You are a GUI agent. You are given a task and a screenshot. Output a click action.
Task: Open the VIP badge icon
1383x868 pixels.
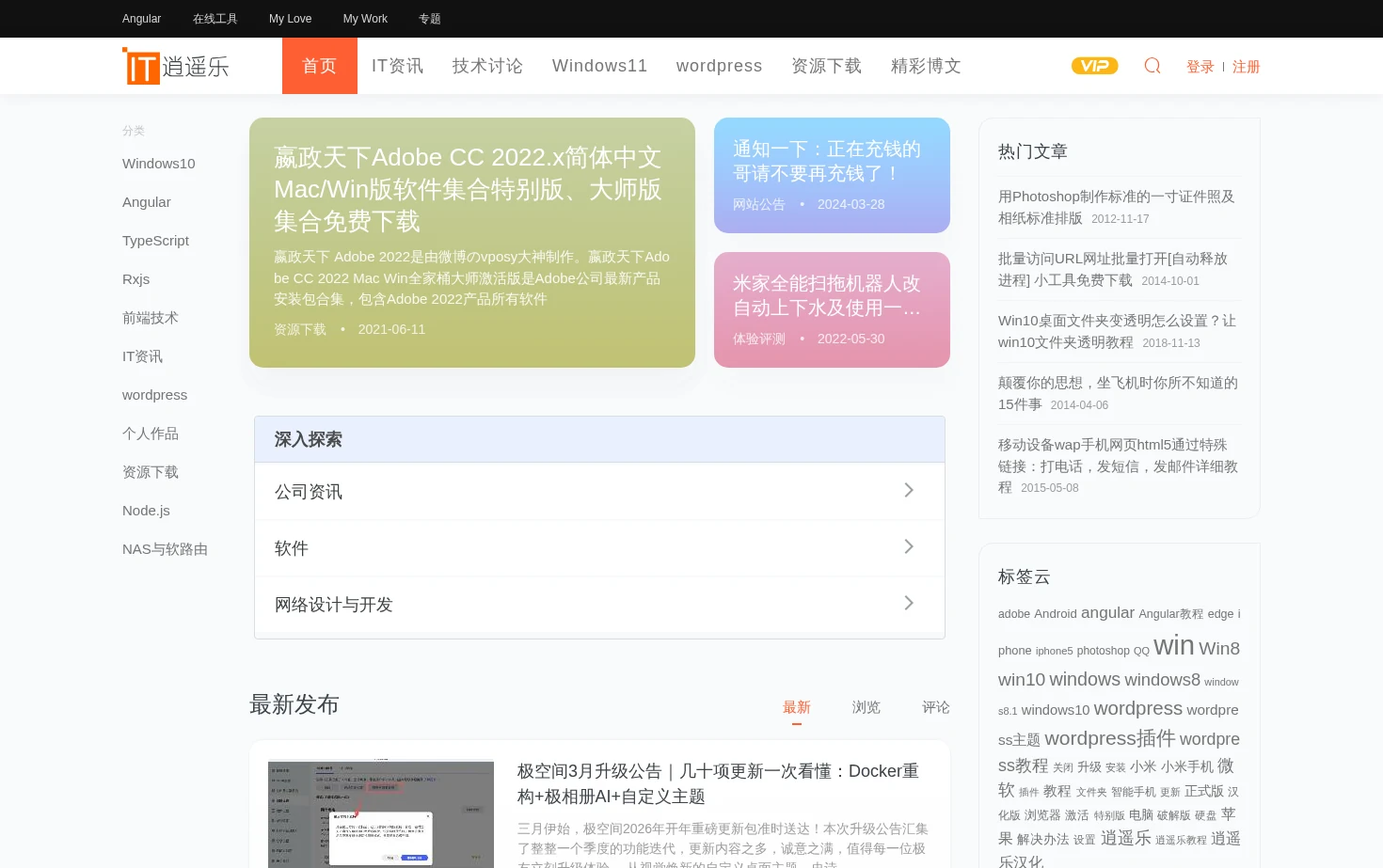1094,66
